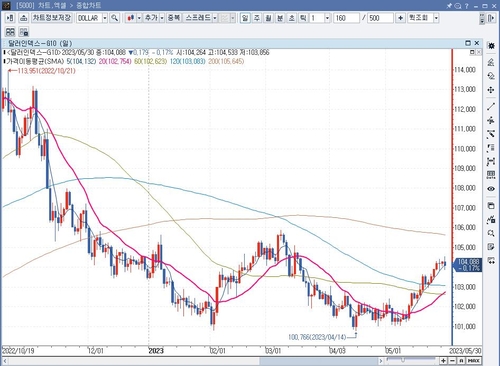The image size is (500, 366).
Task: Select the arrow line drawing tool
Action: coord(491,134)
